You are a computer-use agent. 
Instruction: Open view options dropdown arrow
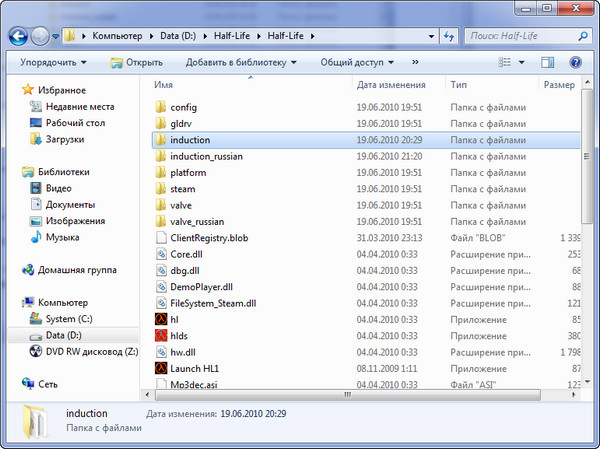[x=522, y=62]
